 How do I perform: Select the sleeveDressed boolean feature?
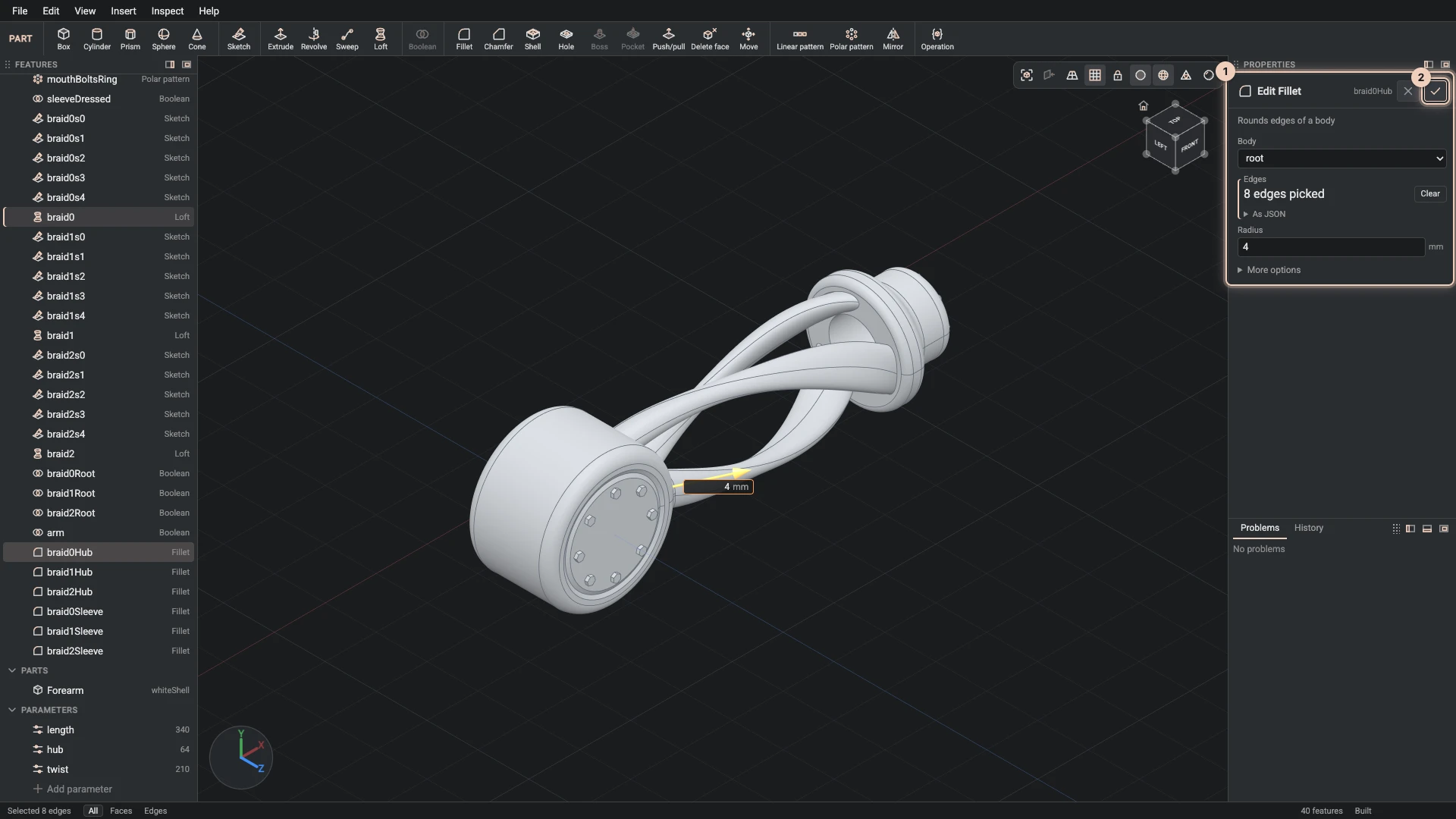99,99
